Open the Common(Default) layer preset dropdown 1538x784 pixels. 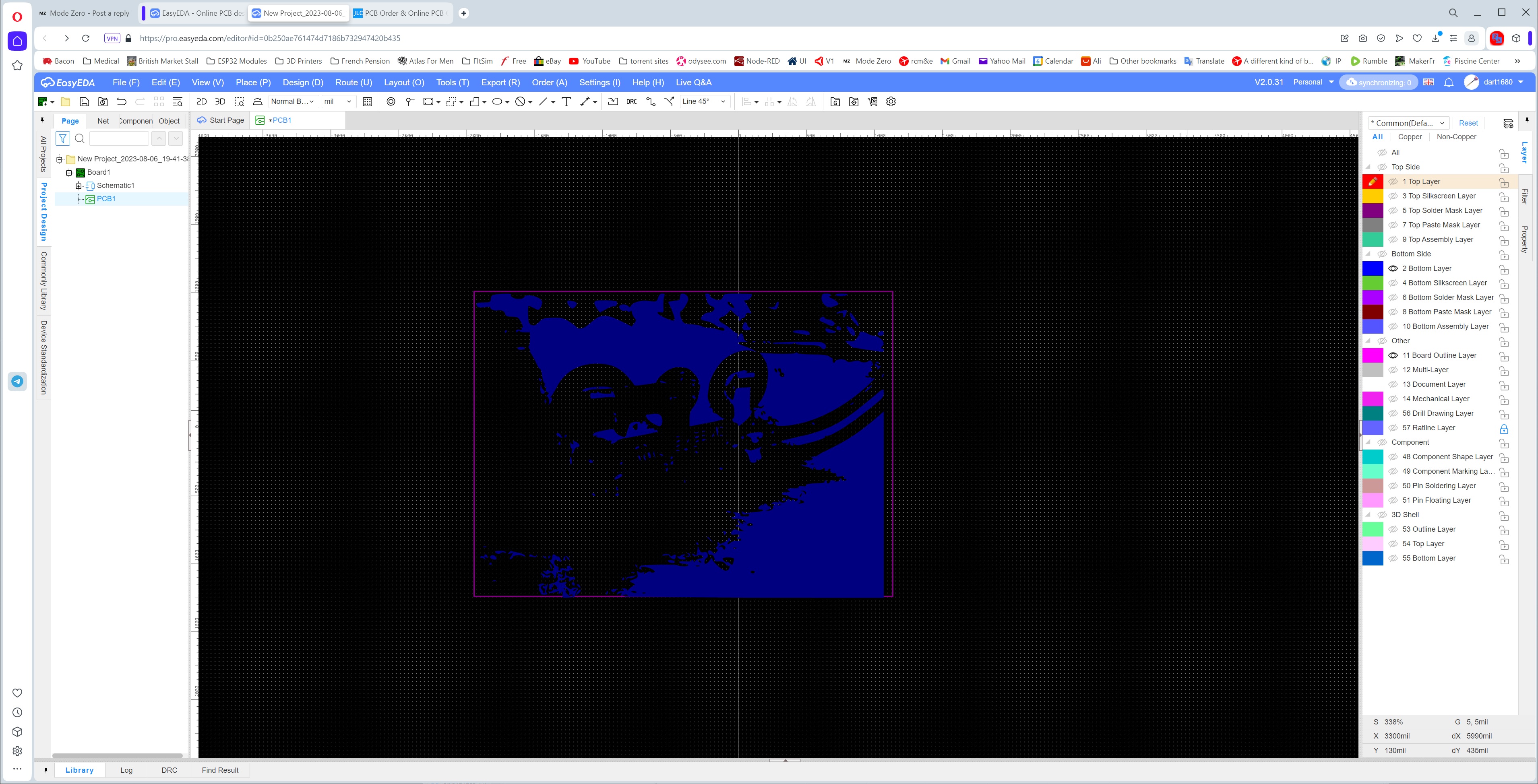coord(1408,124)
